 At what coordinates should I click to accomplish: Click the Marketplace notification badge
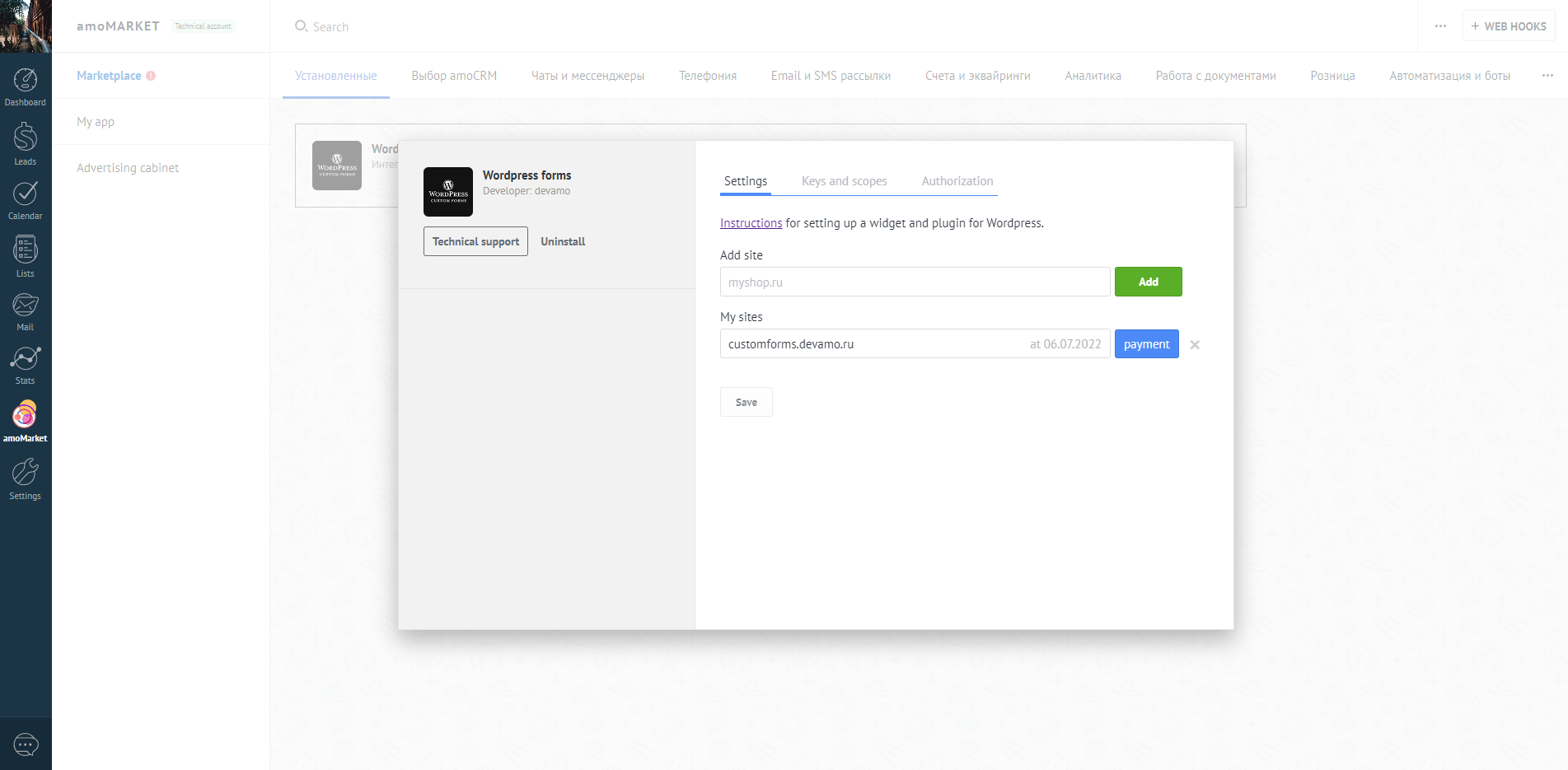[x=151, y=76]
